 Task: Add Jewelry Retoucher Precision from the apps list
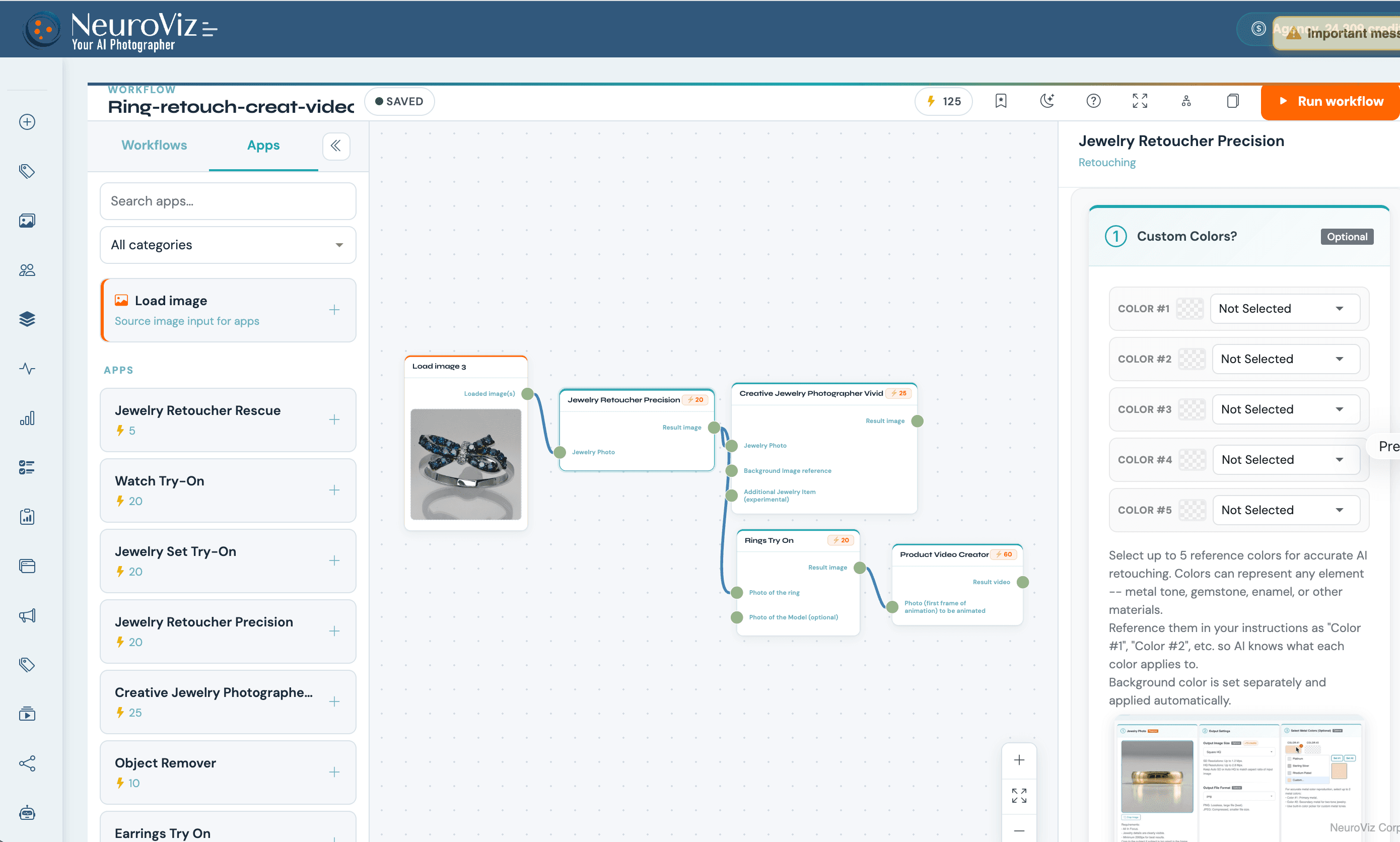point(335,631)
